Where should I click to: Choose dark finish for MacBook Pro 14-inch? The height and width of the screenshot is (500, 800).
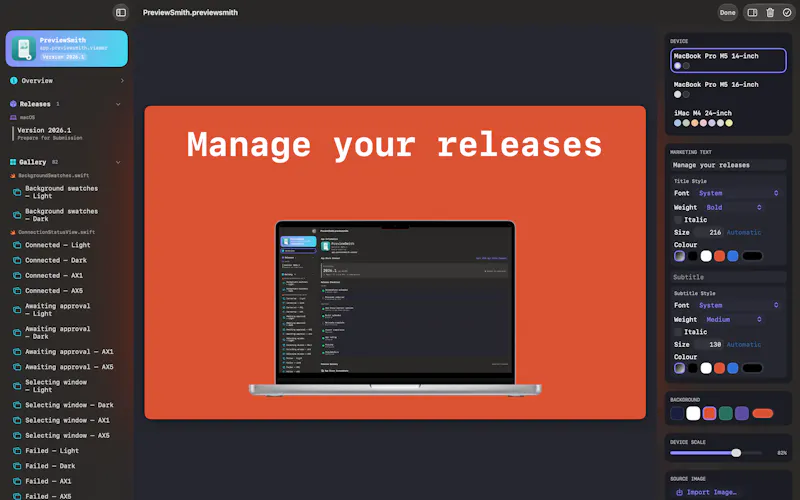(686, 66)
